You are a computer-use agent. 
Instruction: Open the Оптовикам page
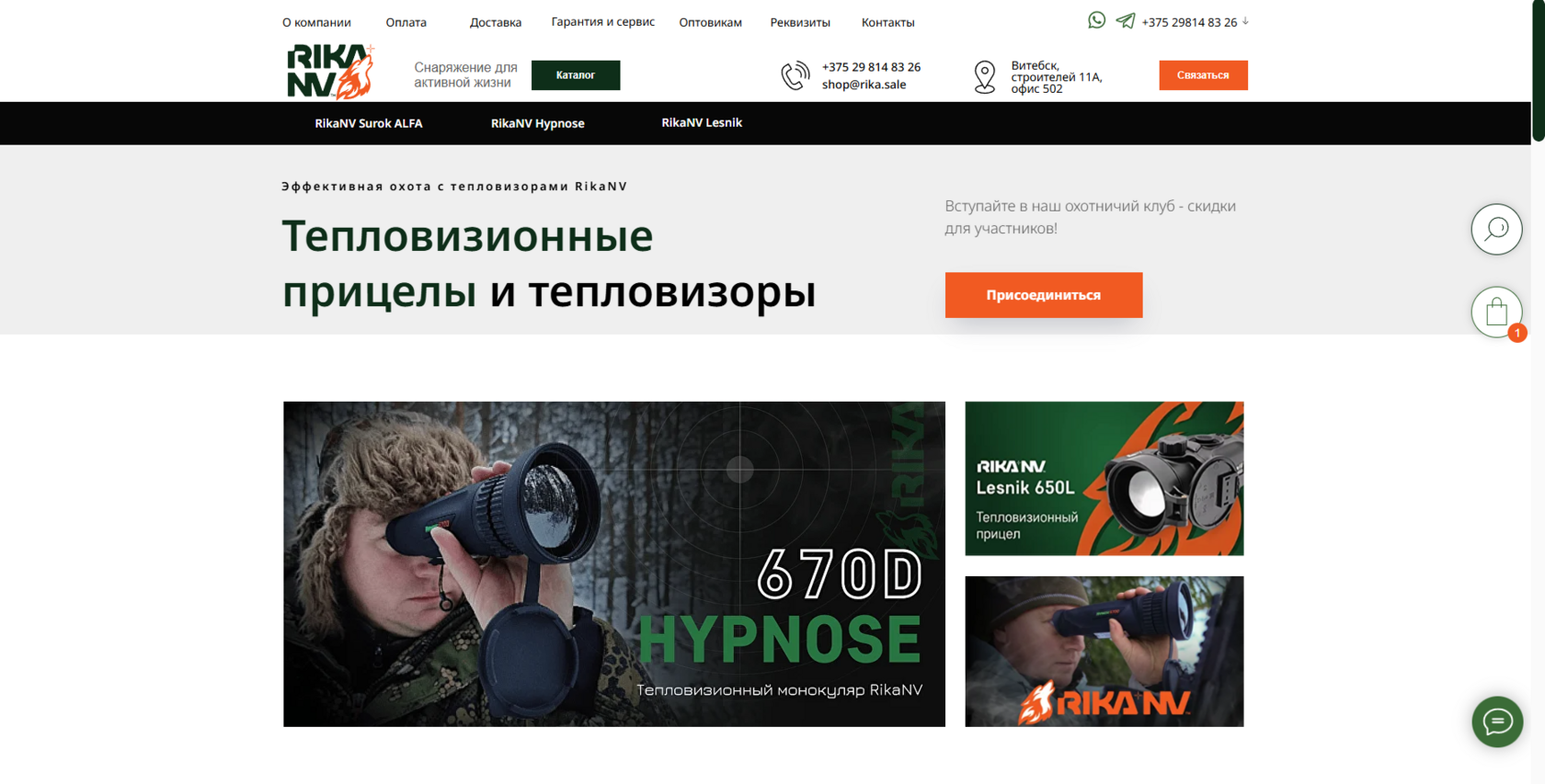coord(710,22)
